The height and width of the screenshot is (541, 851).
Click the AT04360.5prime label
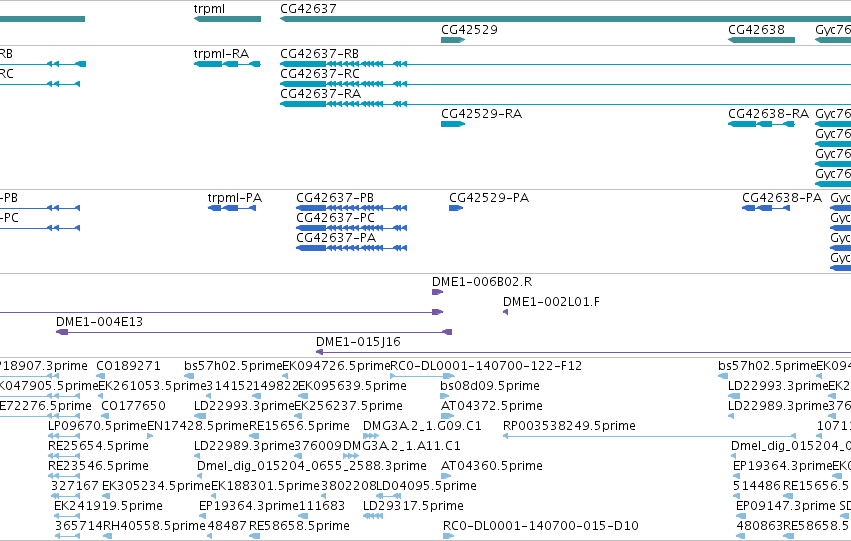pyautogui.click(x=492, y=467)
